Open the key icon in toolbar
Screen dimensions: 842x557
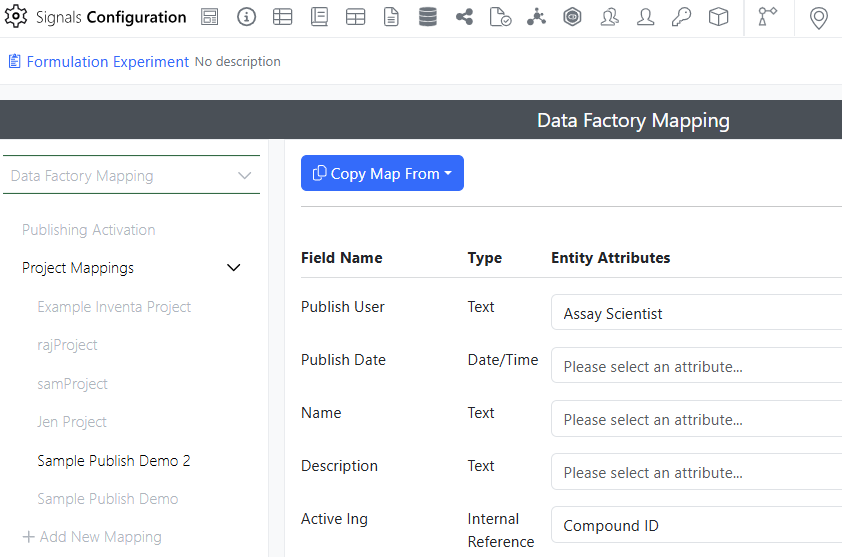(682, 17)
